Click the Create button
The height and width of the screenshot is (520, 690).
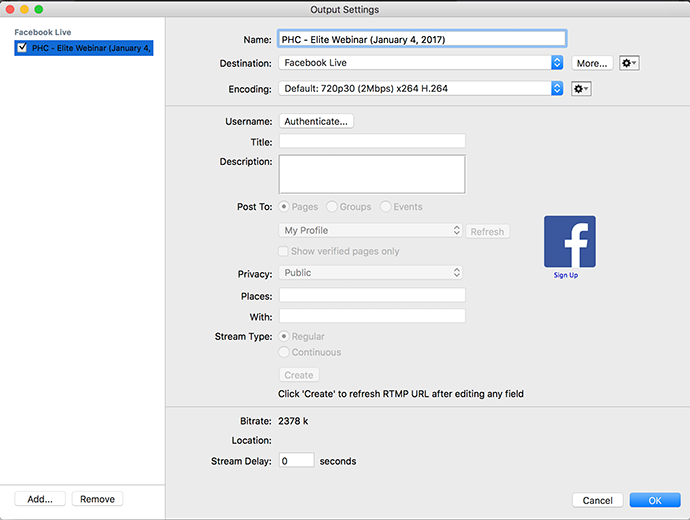[299, 375]
